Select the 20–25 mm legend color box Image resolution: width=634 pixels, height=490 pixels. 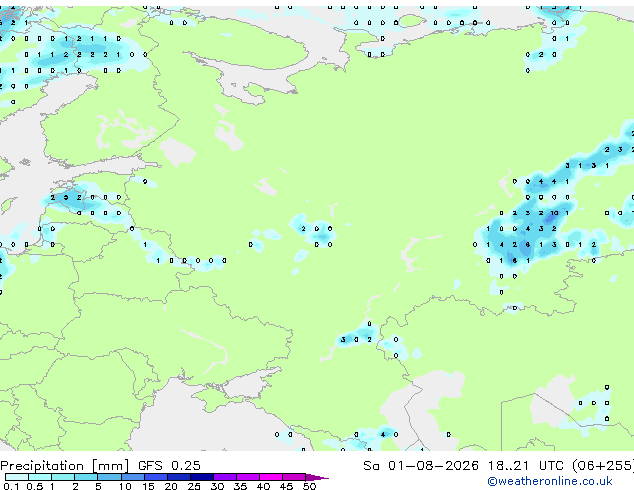(179, 477)
